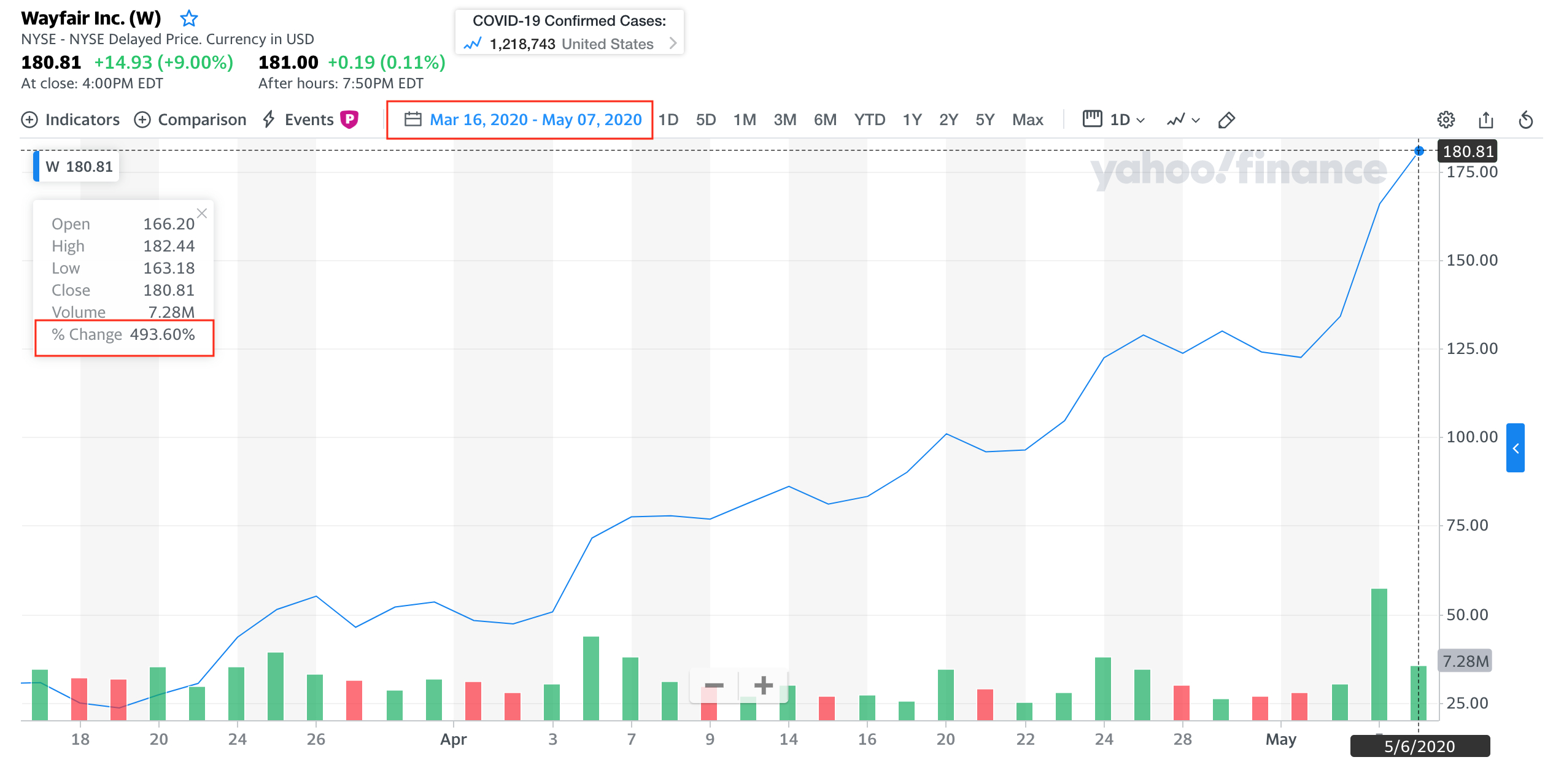Screen dimensions: 1545x784
Task: Expand the 1D interval dropdown
Action: click(x=1127, y=120)
